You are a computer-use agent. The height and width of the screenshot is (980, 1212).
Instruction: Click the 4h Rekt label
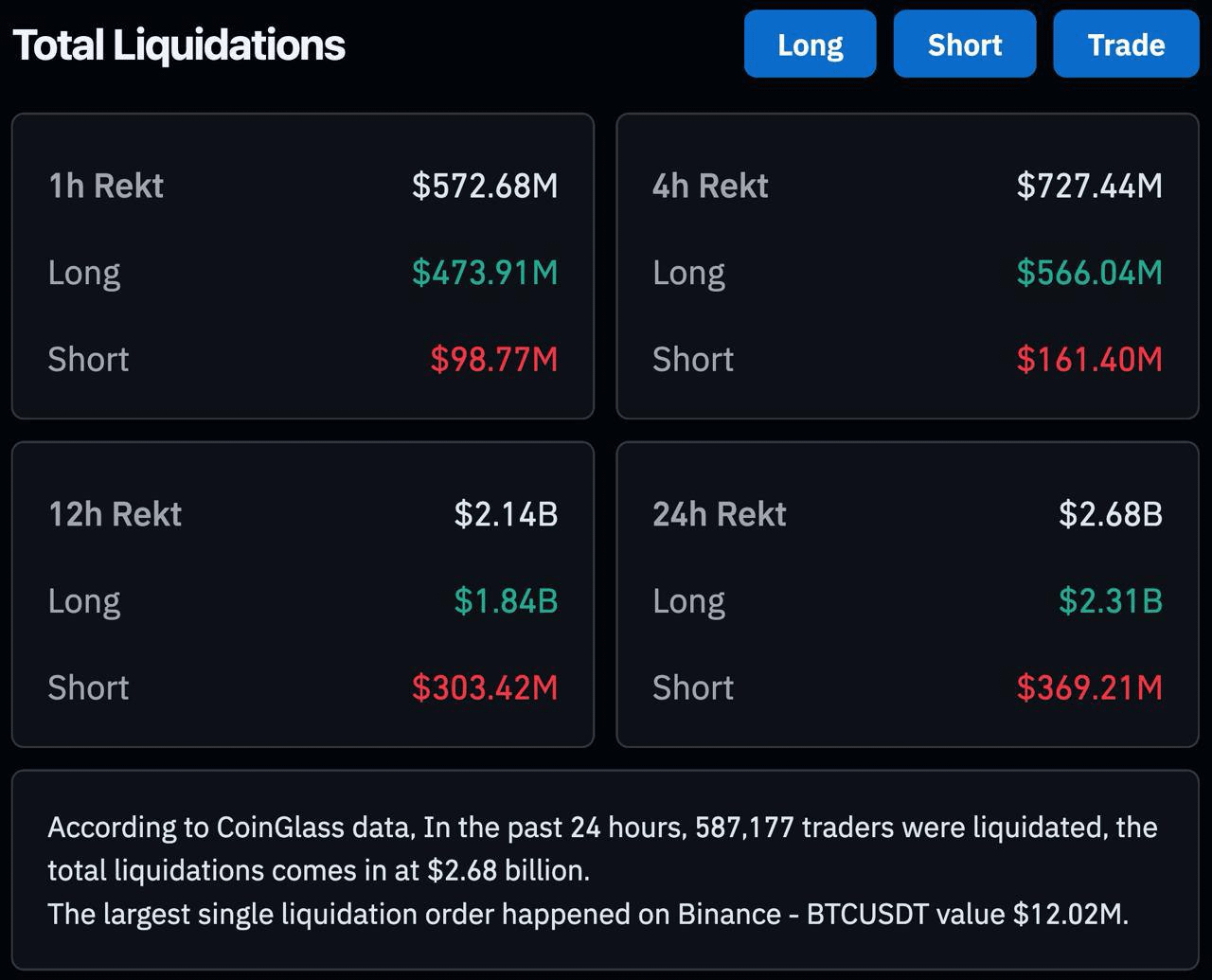[710, 186]
